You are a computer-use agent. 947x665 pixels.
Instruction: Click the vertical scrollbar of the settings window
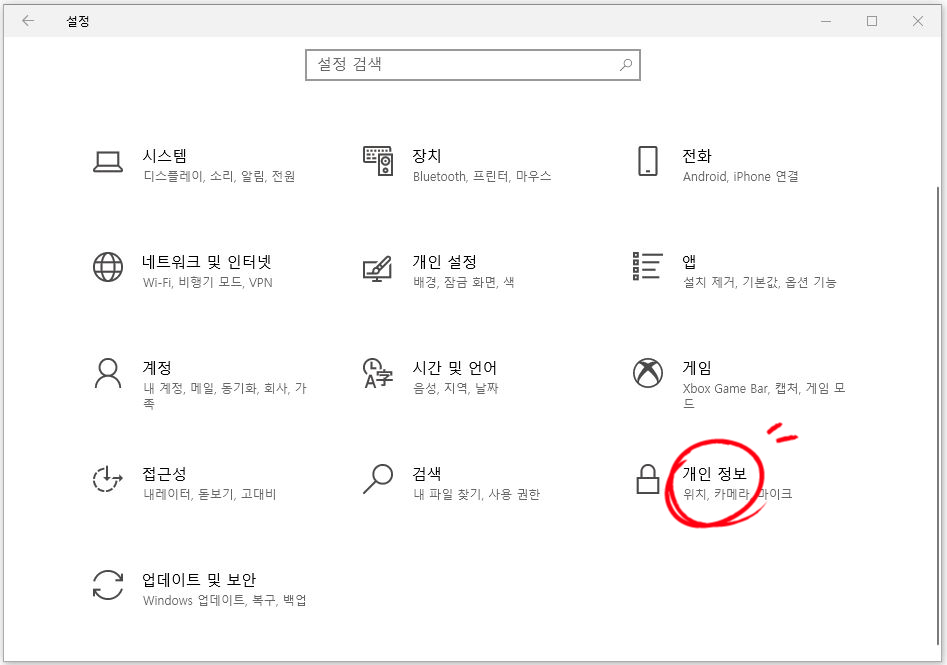point(938,416)
